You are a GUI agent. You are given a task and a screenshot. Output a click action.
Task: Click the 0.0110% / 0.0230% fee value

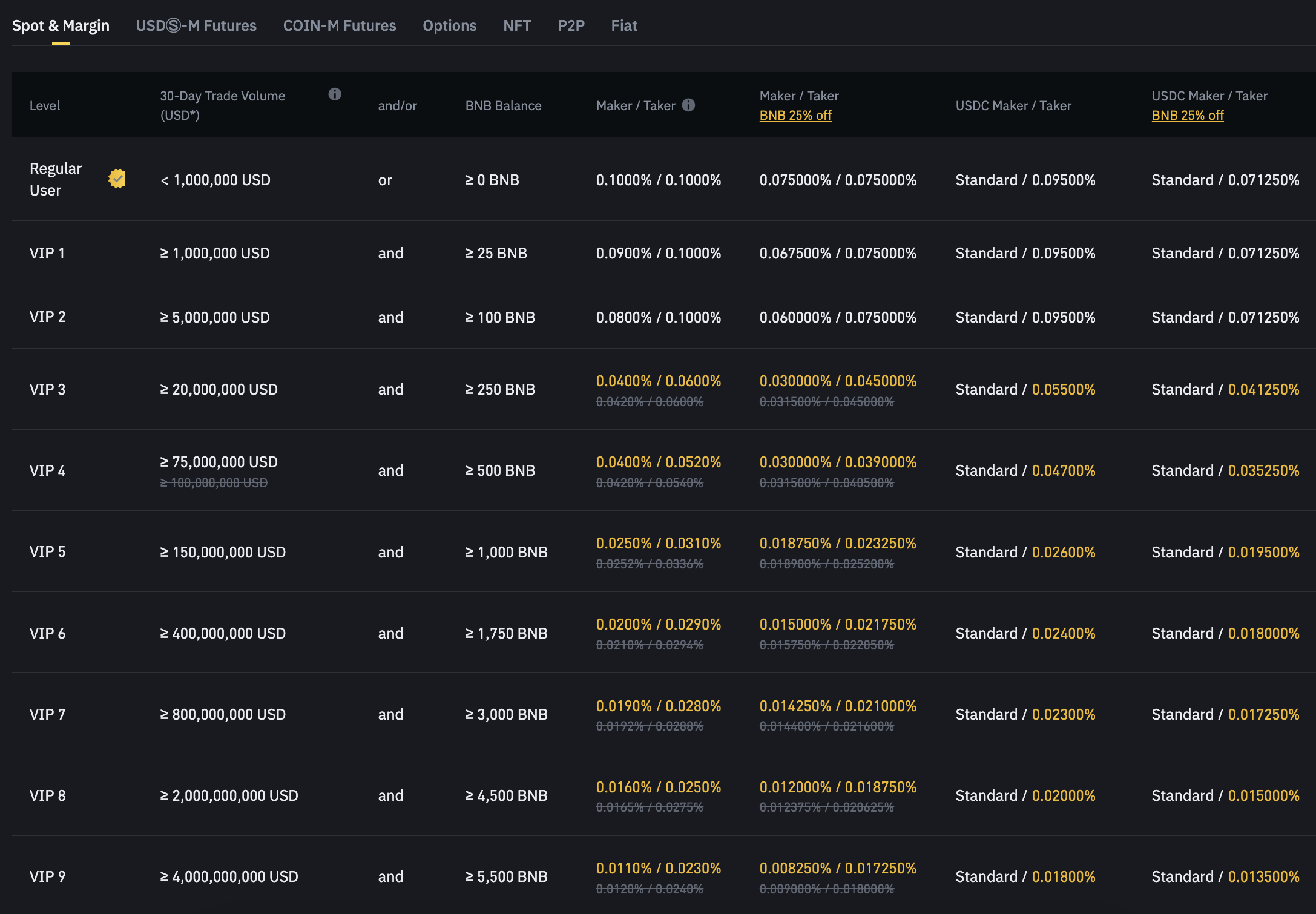coord(659,868)
